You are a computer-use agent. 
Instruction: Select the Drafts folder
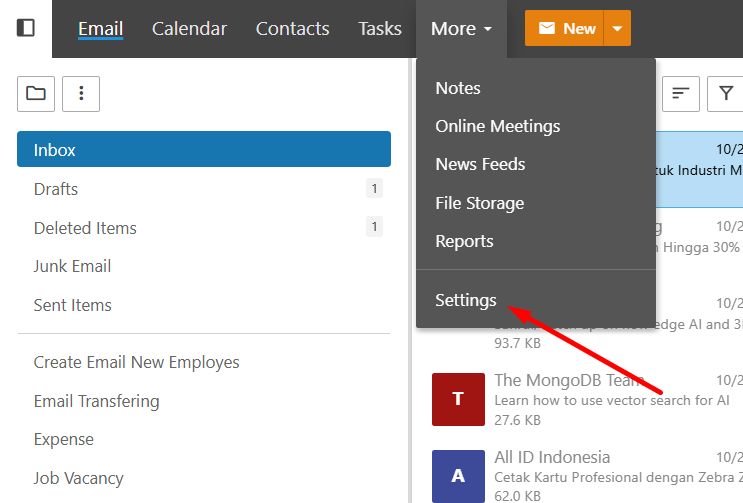(56, 189)
